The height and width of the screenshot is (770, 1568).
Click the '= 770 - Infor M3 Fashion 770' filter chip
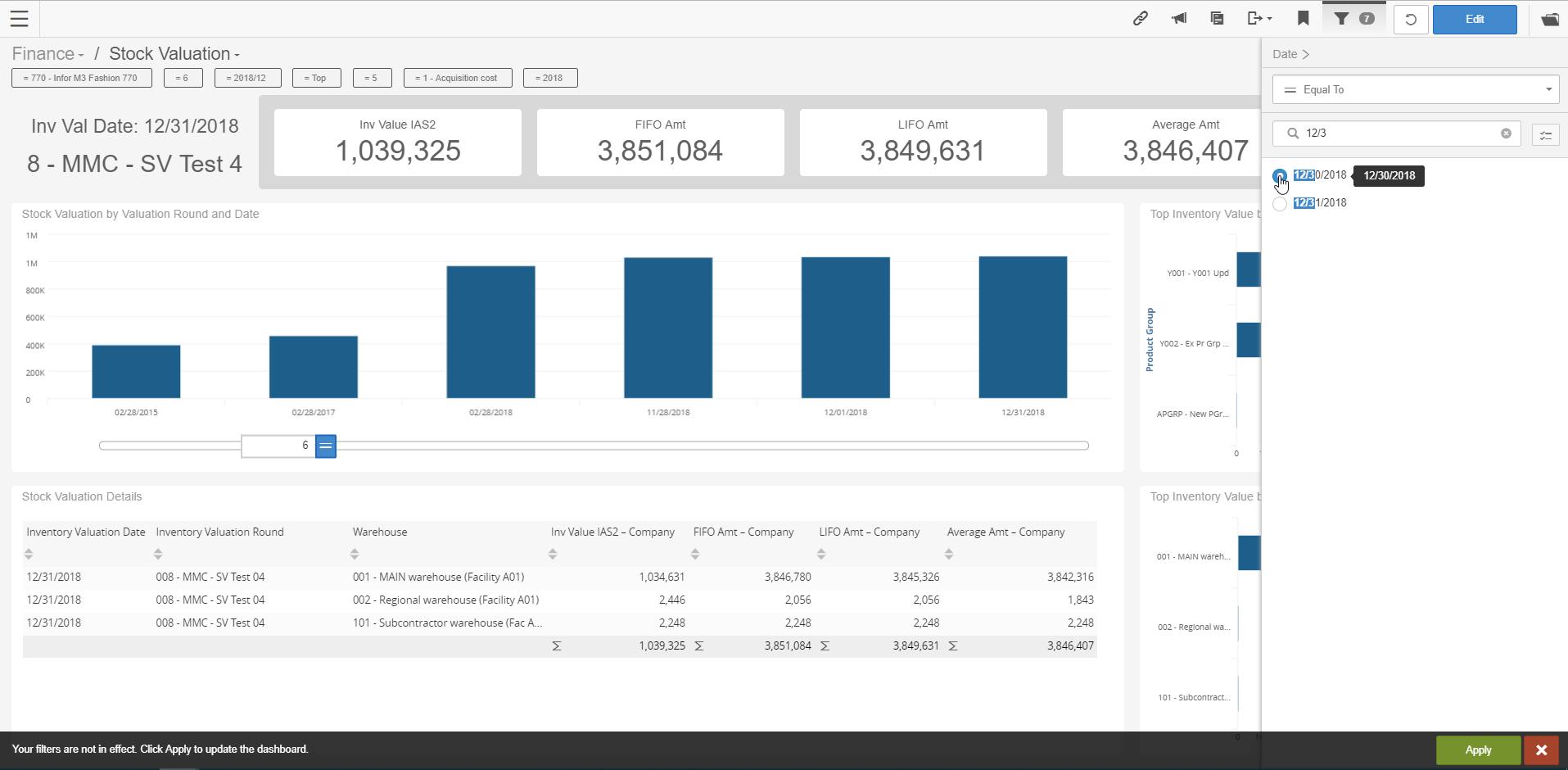pos(81,78)
